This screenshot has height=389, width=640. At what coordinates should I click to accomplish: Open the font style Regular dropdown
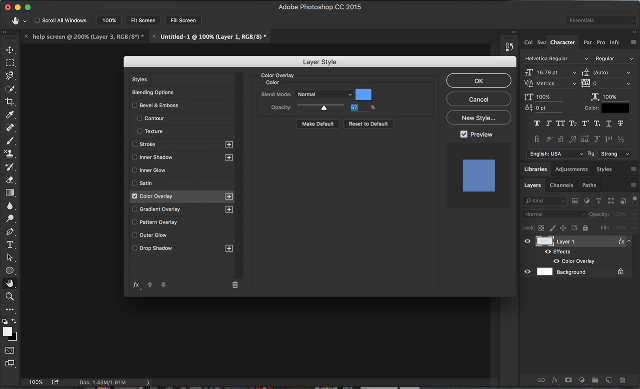[x=614, y=58]
